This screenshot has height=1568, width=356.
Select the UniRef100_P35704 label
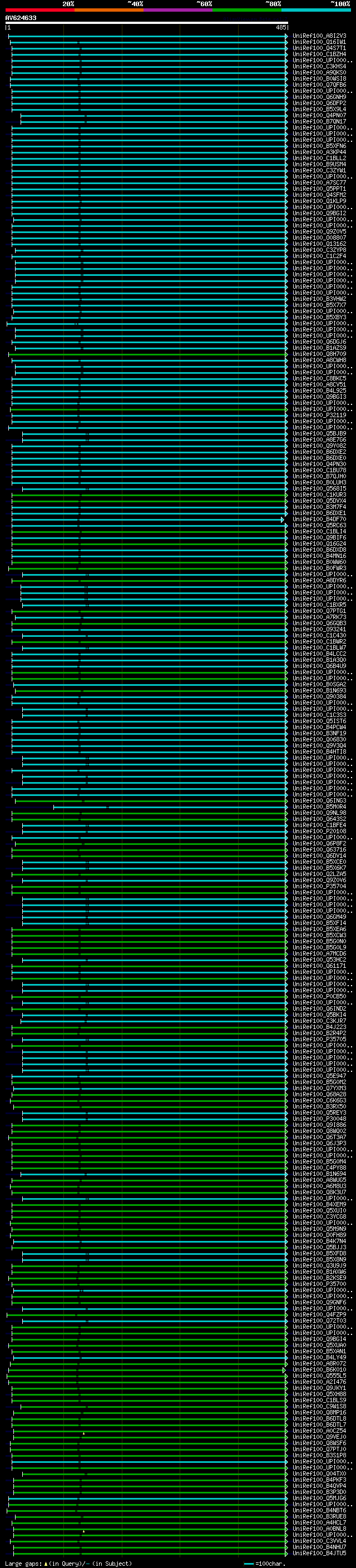coord(319,886)
